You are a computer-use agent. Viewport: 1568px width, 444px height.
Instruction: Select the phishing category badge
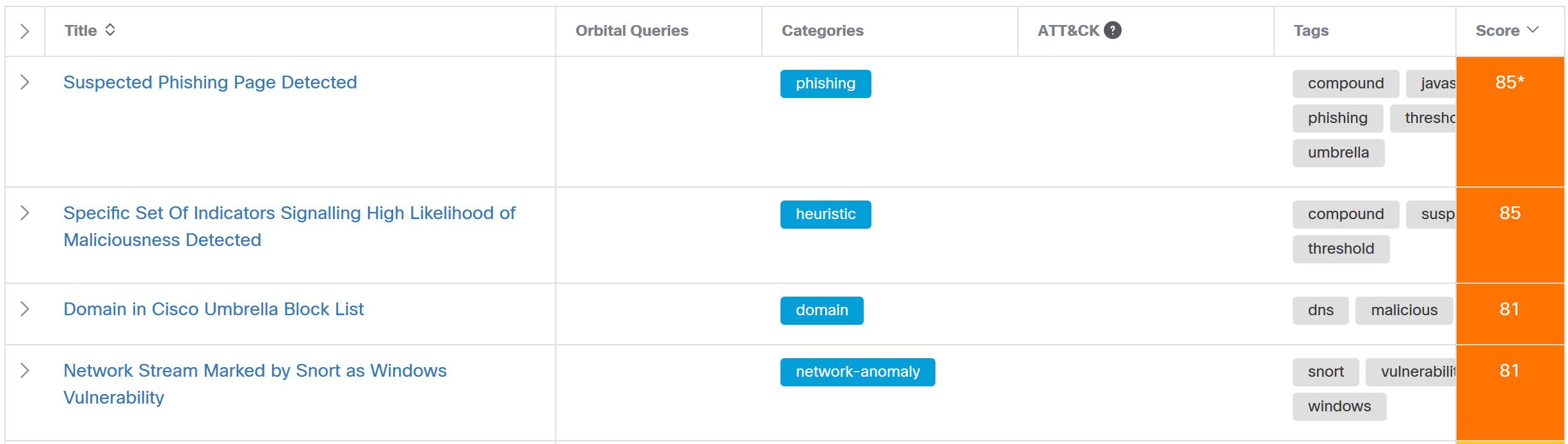click(825, 84)
